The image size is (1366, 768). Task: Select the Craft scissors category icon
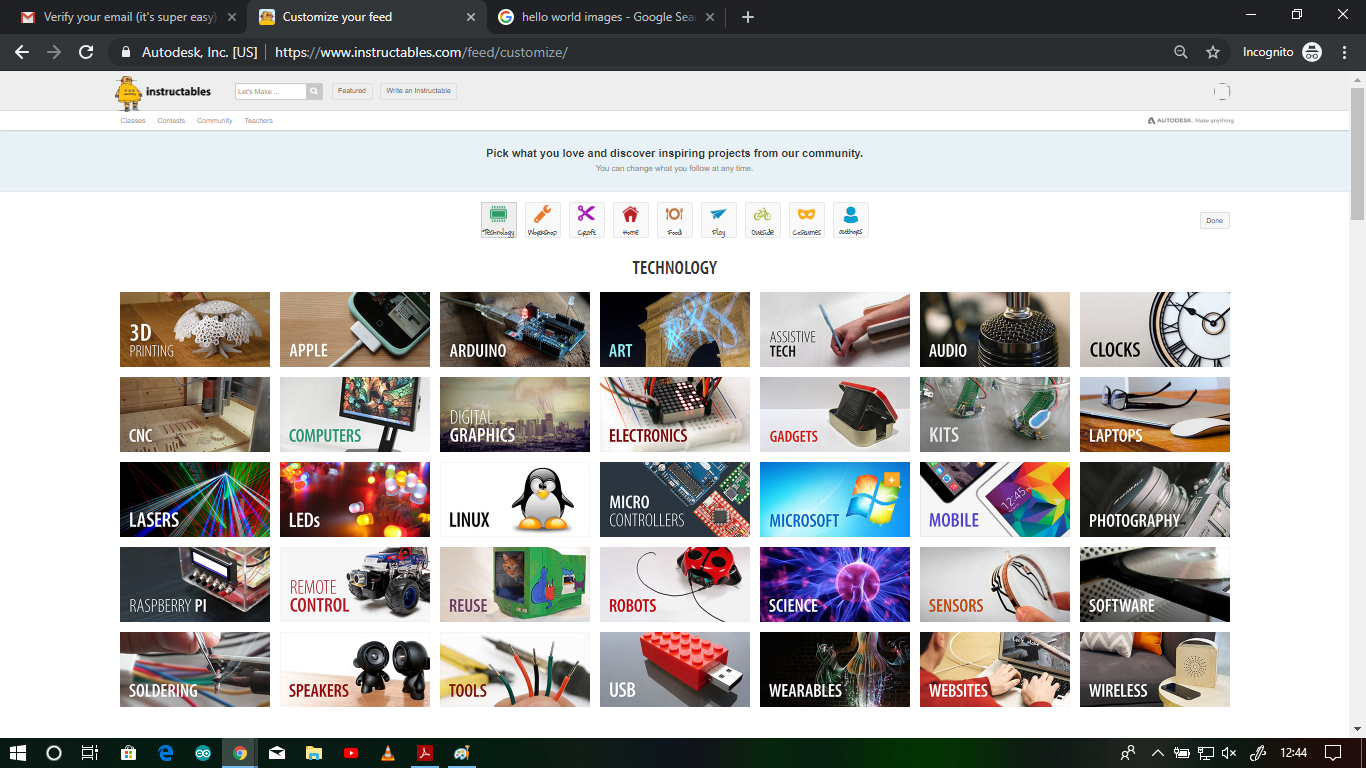[x=587, y=220]
